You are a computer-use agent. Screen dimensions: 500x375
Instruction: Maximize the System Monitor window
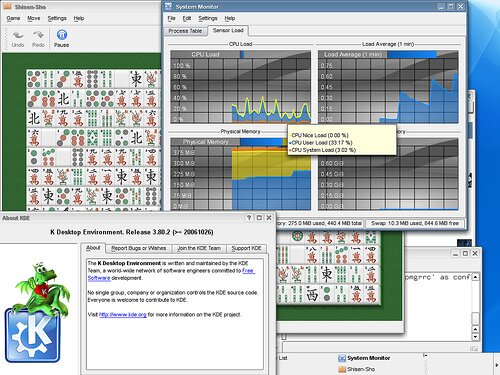point(451,6)
